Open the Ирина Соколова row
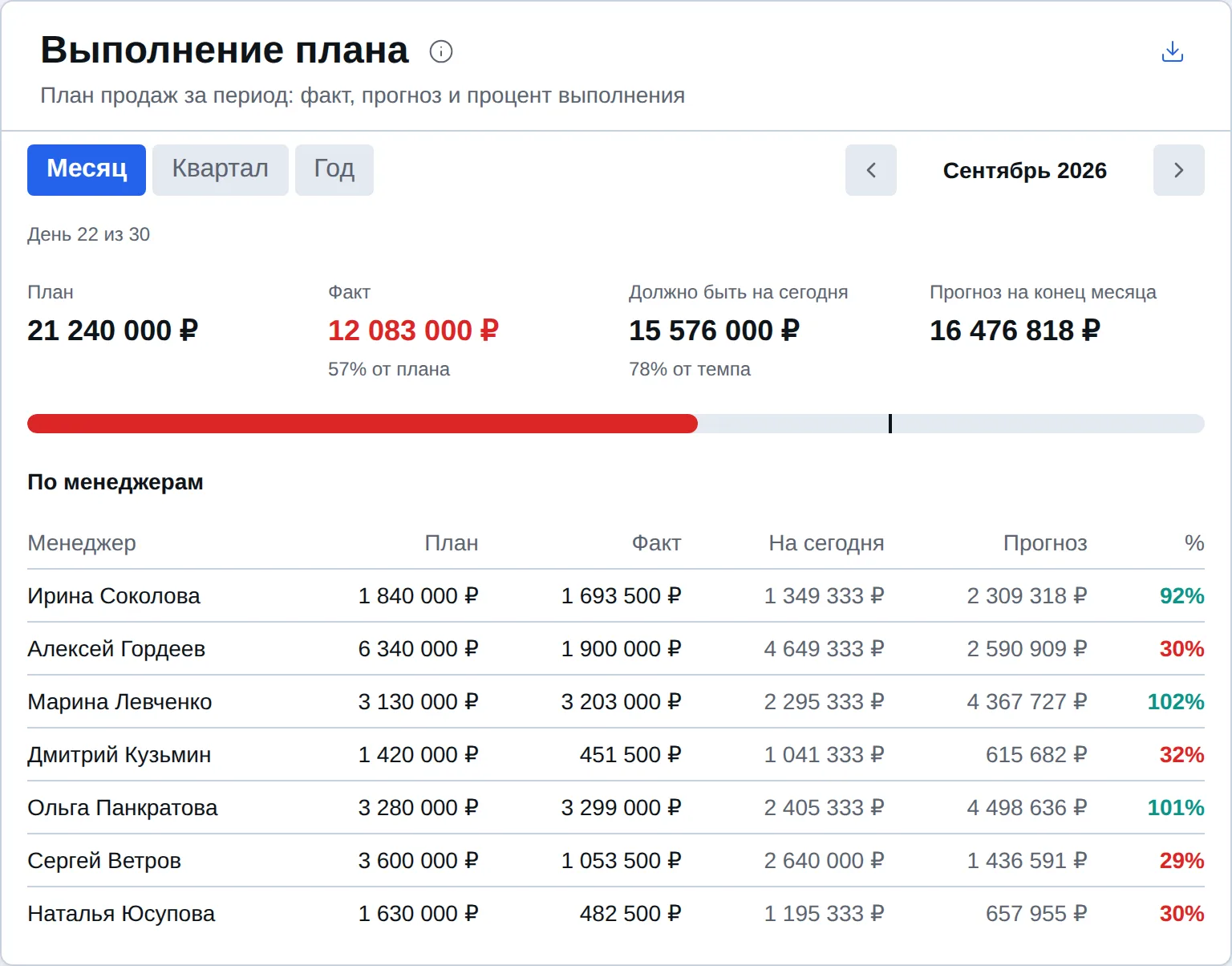The height and width of the screenshot is (966, 1232). pyautogui.click(x=616, y=596)
